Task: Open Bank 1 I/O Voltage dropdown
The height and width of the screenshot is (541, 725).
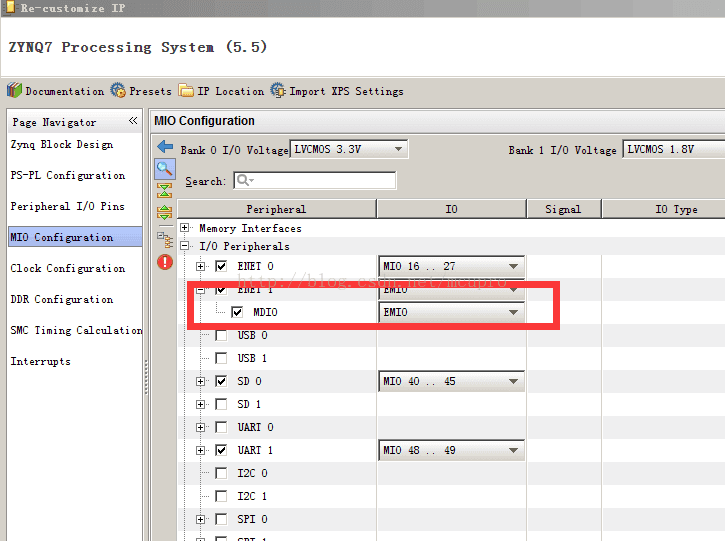Action: coord(674,149)
